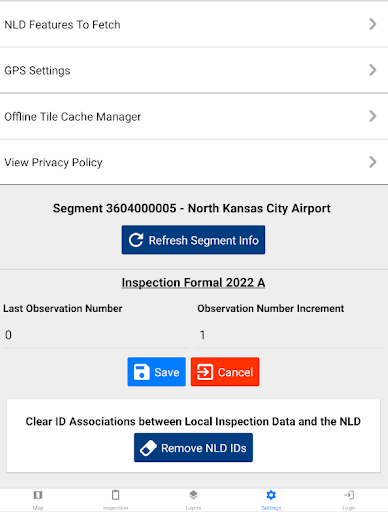Expand GPS Settings chevron
The image size is (388, 512).
point(373,70)
